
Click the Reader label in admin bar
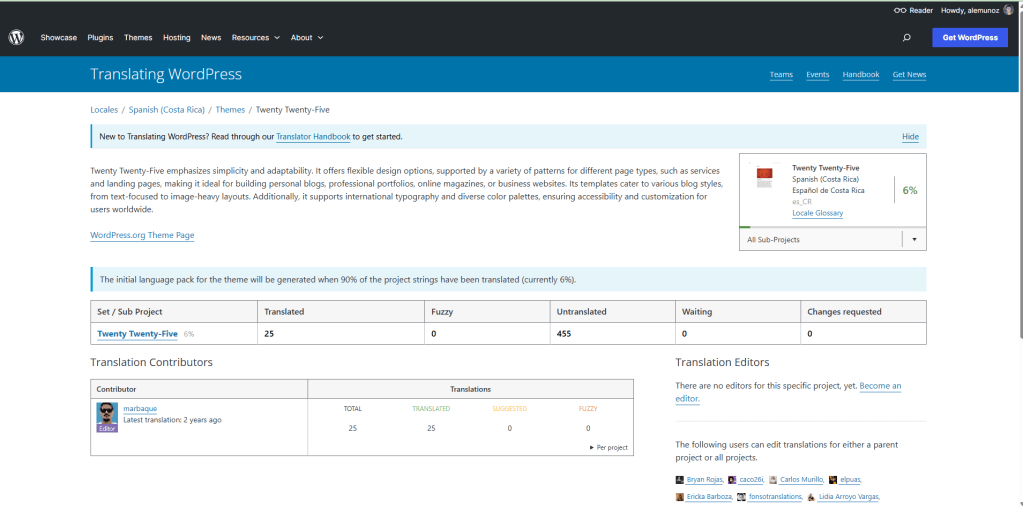click(921, 10)
